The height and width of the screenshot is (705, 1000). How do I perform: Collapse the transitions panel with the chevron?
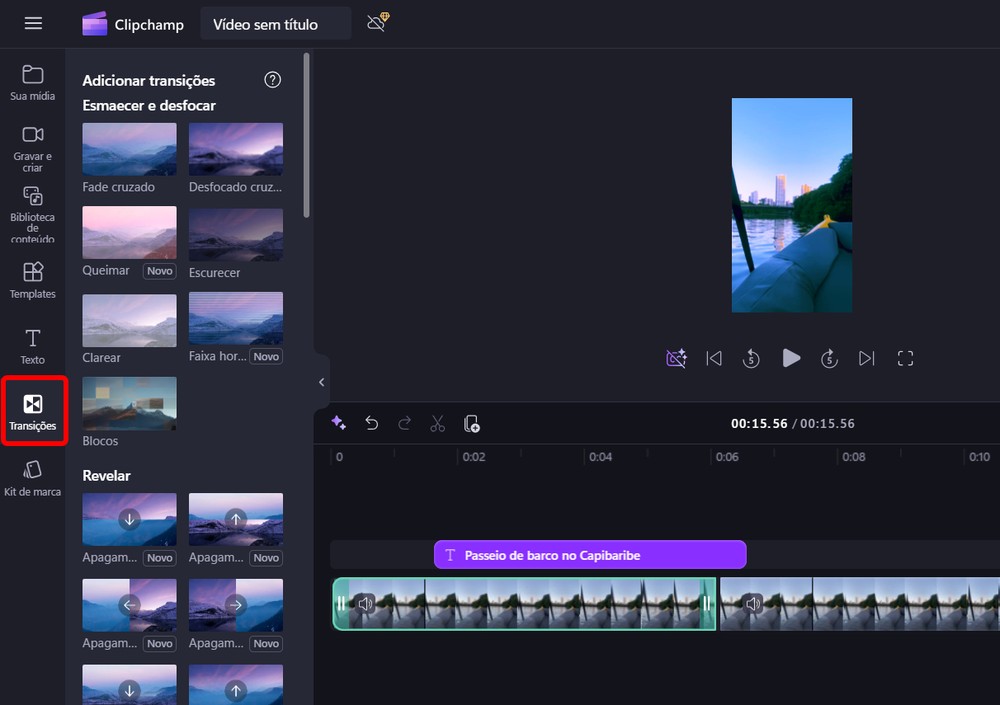(x=321, y=382)
